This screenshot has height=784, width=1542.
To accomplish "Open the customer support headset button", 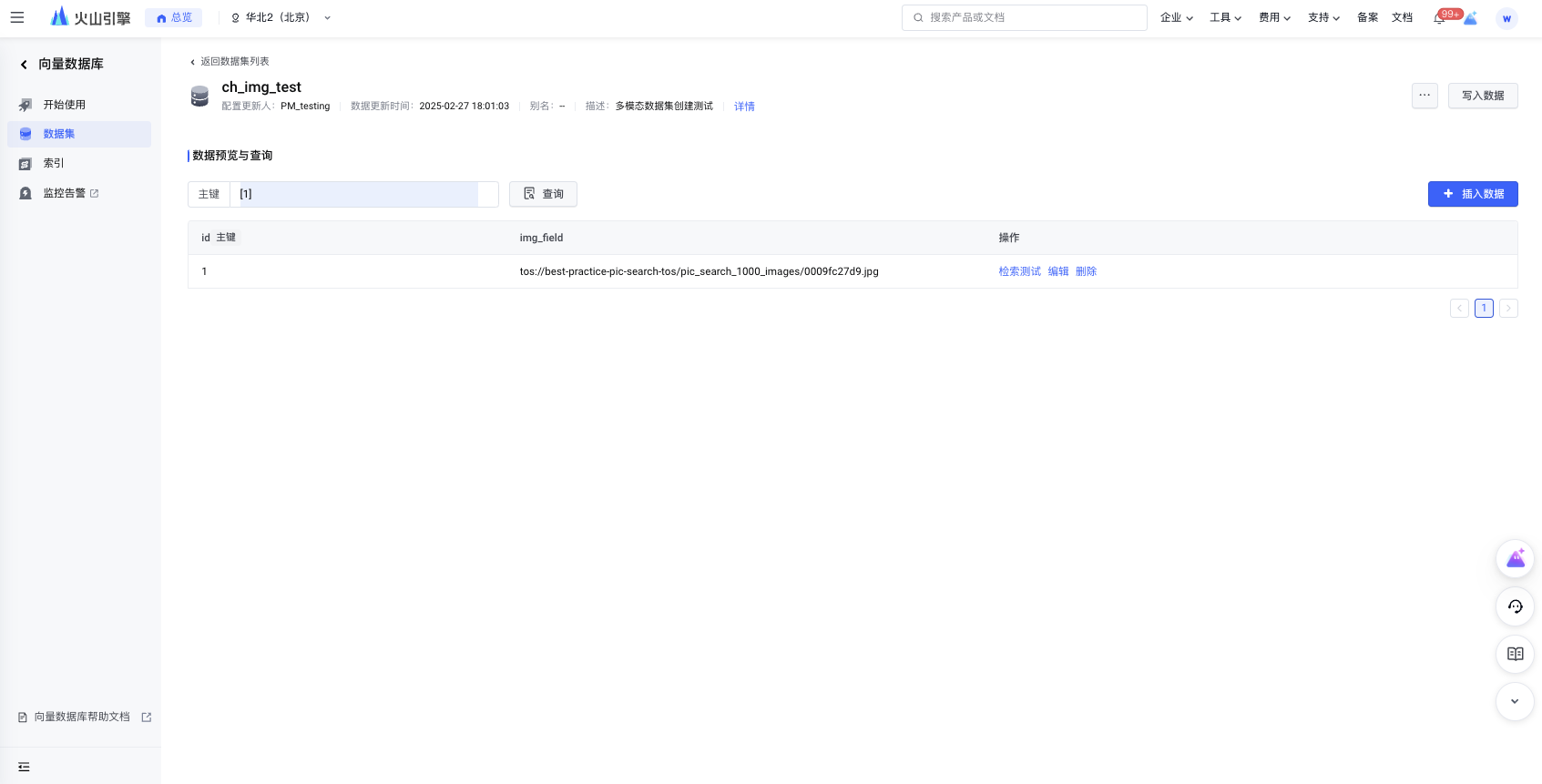I will 1516,606.
